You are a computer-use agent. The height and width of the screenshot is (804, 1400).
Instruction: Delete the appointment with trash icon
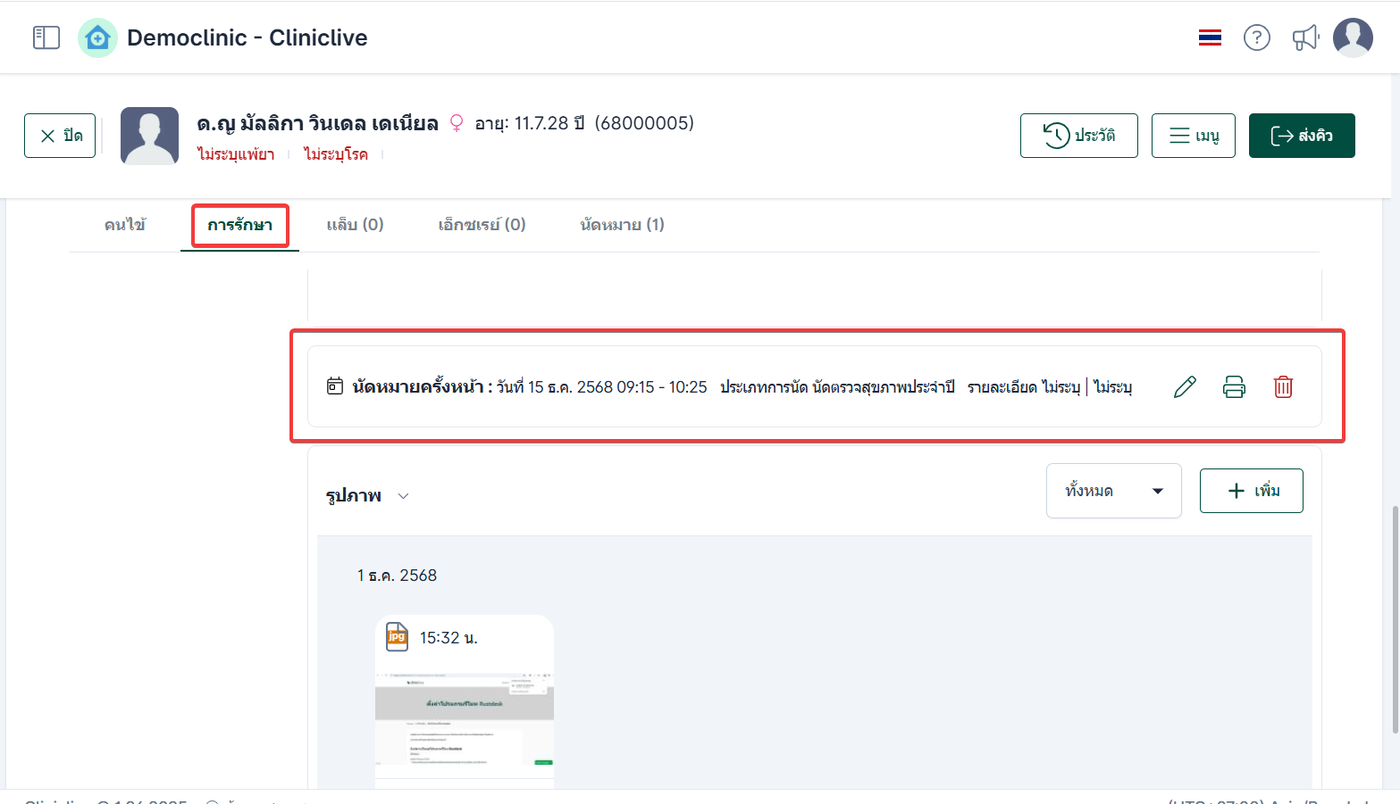coord(1283,387)
